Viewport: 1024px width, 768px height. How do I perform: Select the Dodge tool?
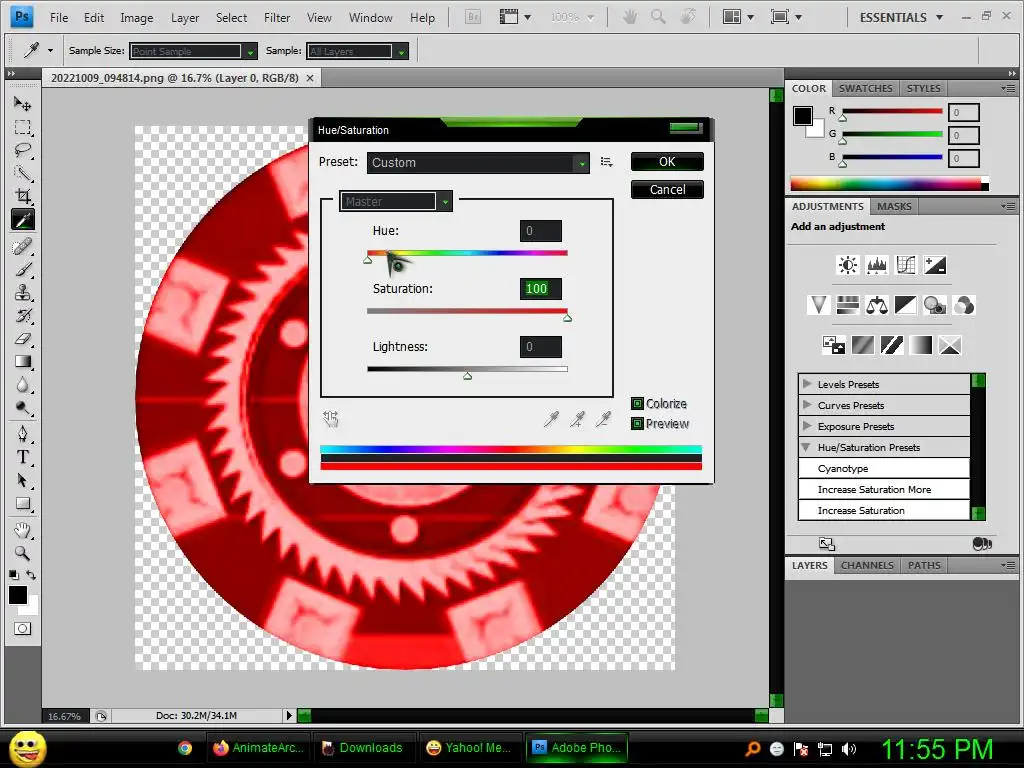pyautogui.click(x=23, y=408)
